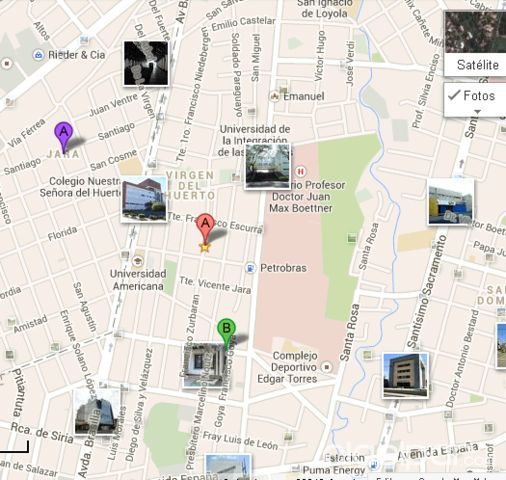Open the dark alley photo thumbnail

146,63
